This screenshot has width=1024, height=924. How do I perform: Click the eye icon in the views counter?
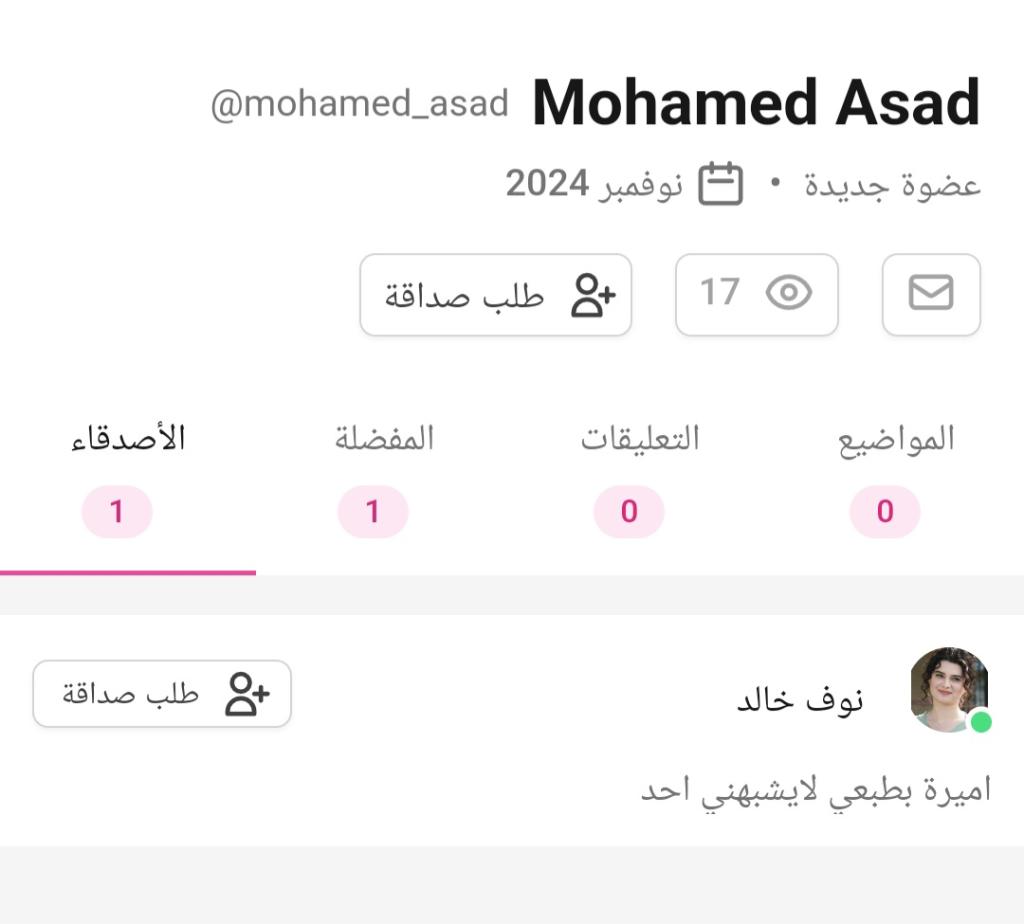point(788,294)
